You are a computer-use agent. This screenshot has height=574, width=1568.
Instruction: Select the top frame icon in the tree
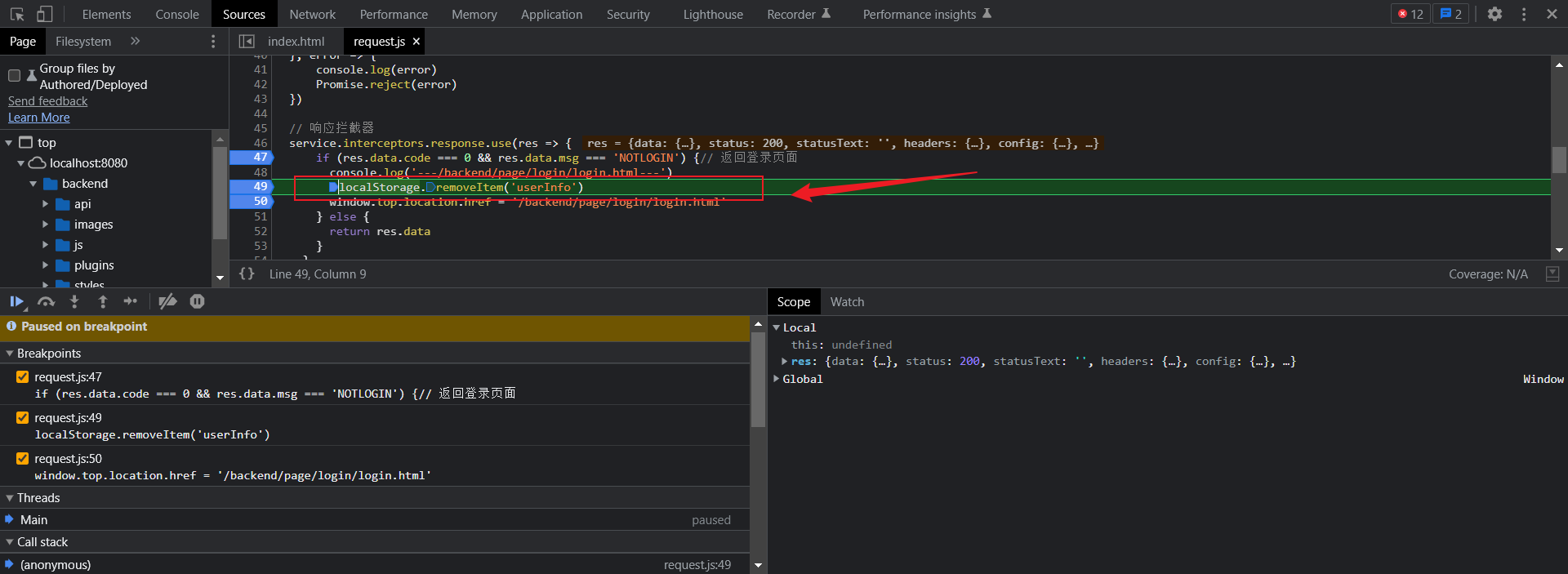pyautogui.click(x=26, y=142)
